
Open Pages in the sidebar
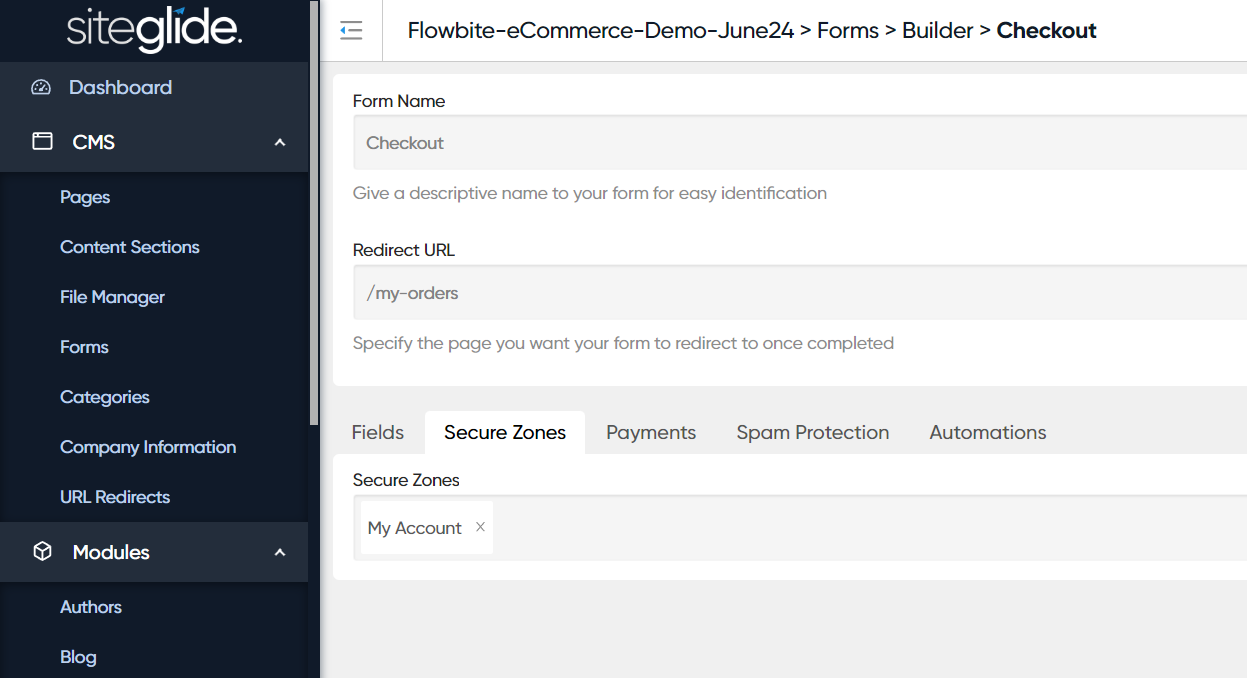coord(85,197)
